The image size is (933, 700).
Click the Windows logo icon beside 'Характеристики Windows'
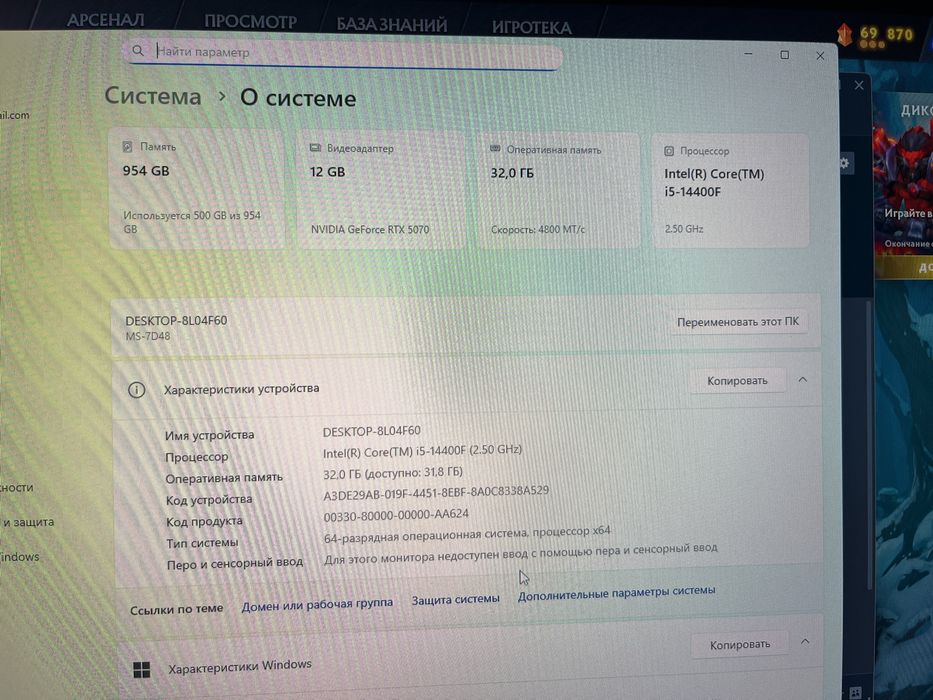142,670
